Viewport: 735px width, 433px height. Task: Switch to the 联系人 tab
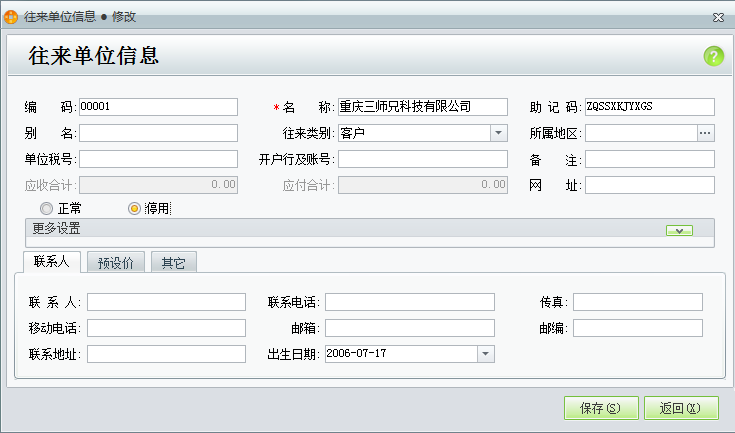tap(51, 261)
